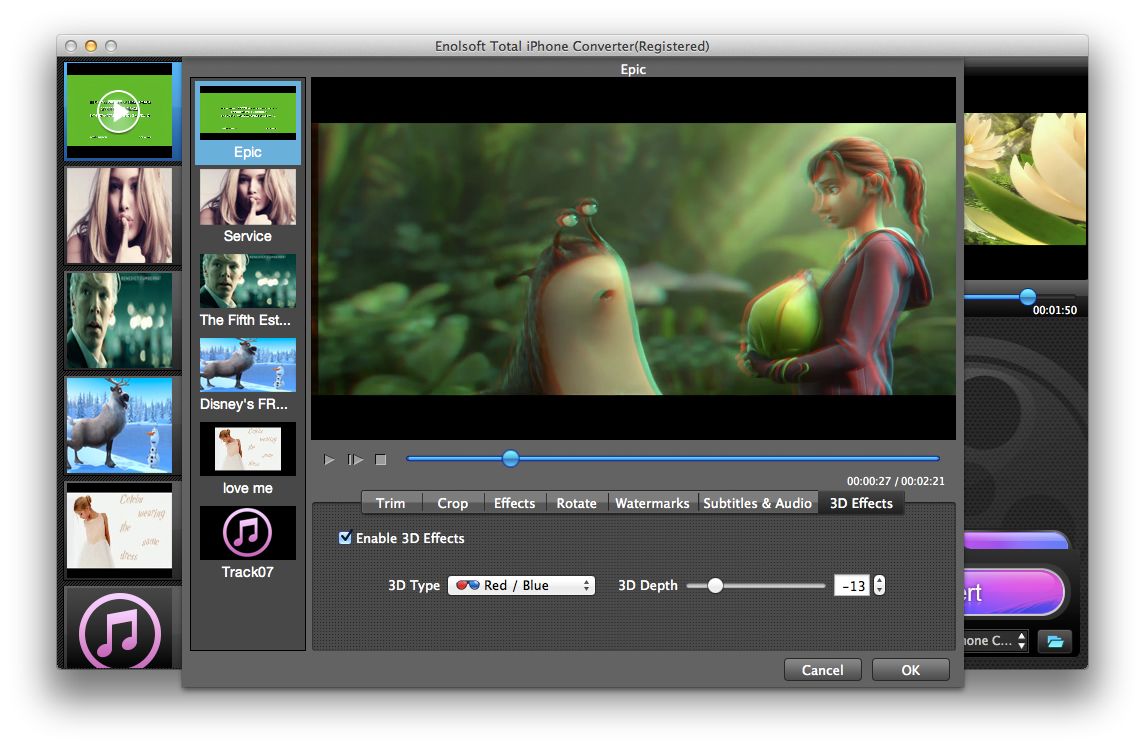Click the Cancel button
Image resolution: width=1145 pixels, height=748 pixels.
822,670
